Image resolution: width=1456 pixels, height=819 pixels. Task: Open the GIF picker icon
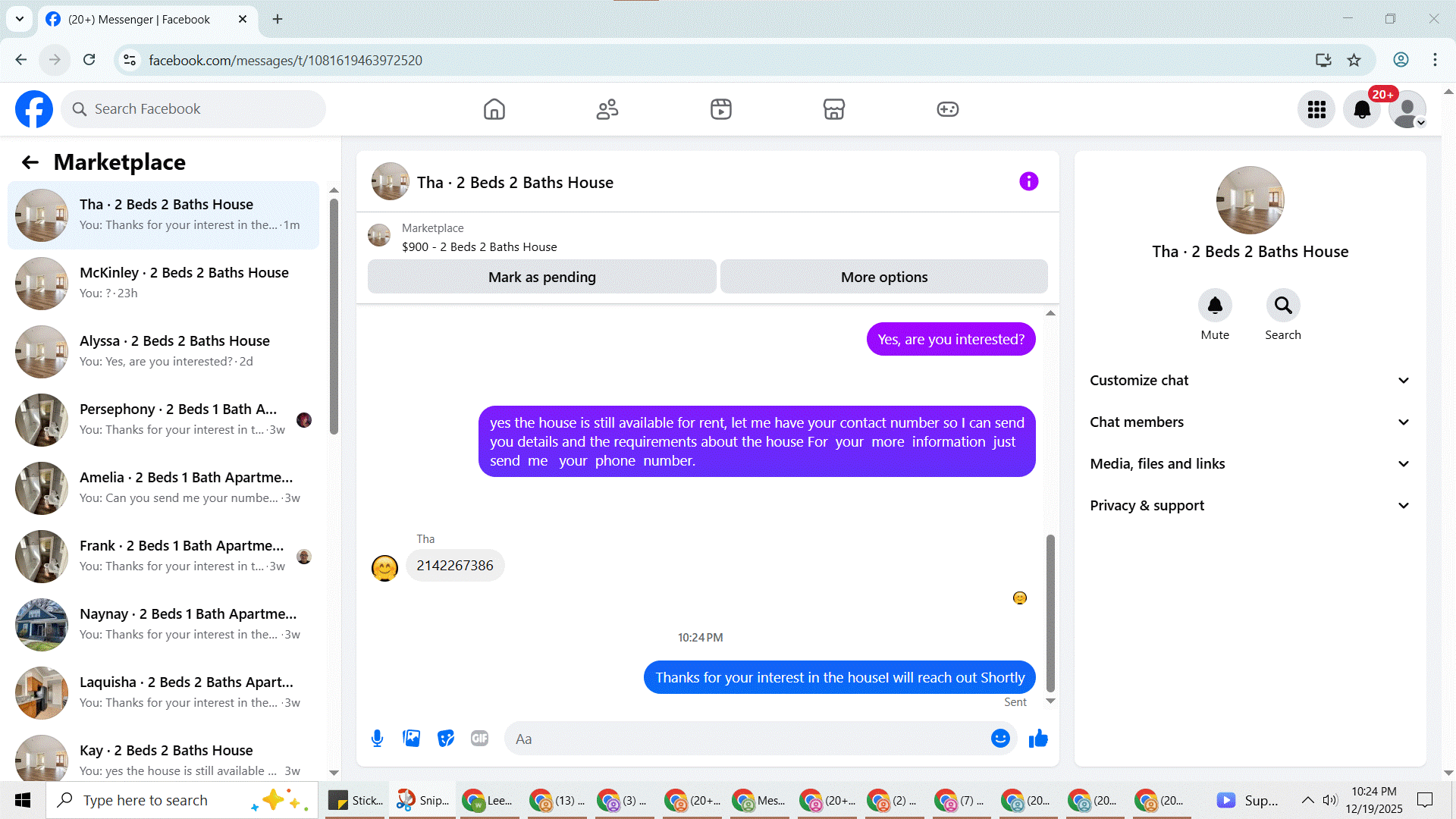[x=479, y=739]
